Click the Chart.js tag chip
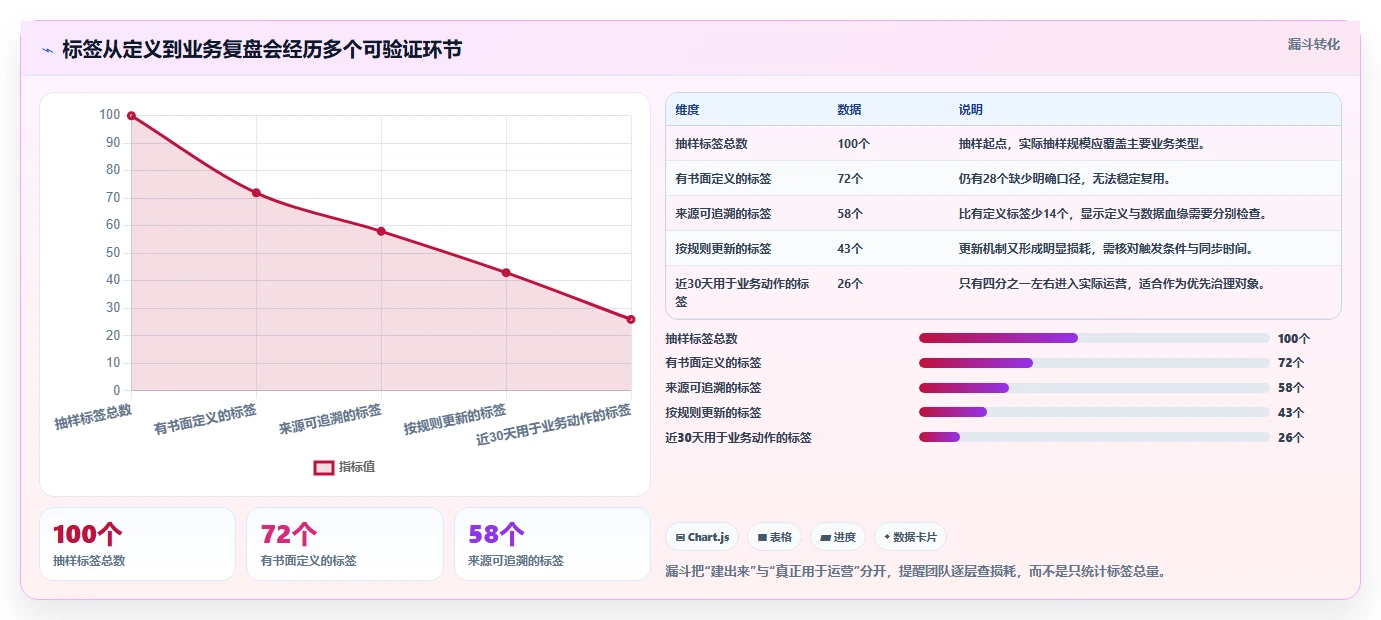This screenshot has width=1381, height=620. (x=702, y=537)
